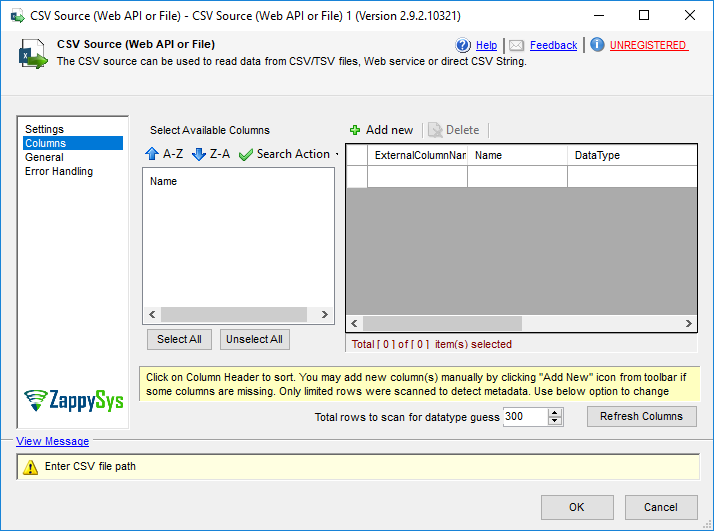Click the Name header in available columns list
714x531 pixels.
coord(163,181)
